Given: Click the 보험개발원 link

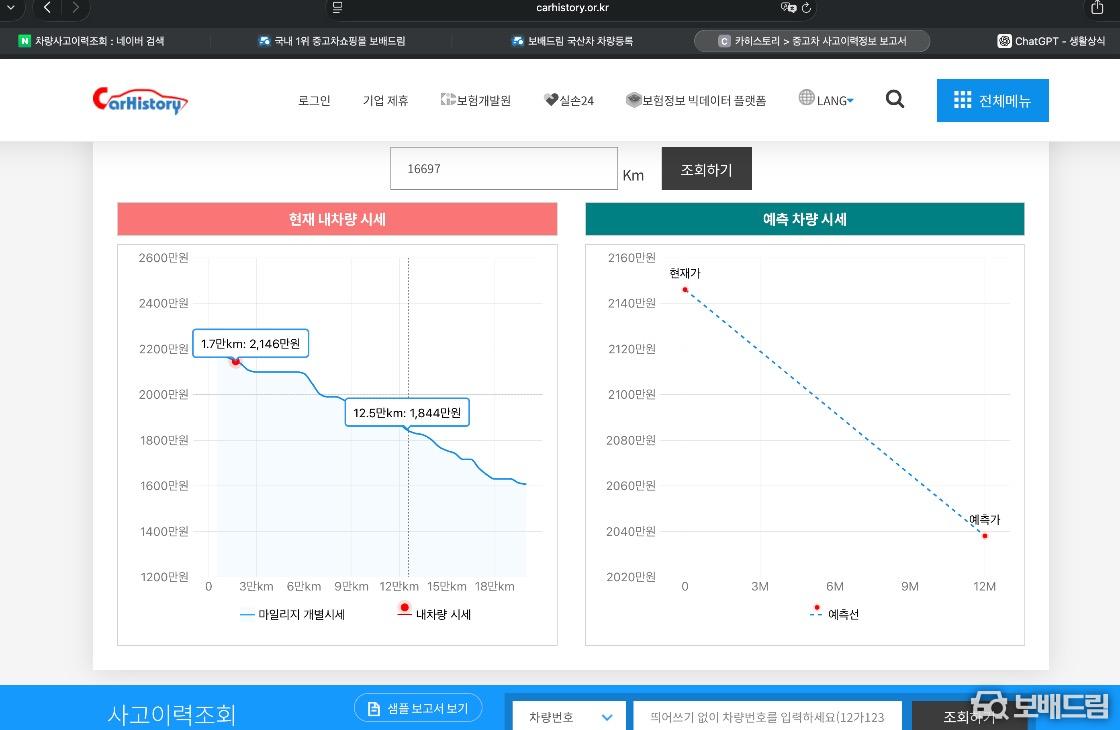Looking at the screenshot, I should click(x=476, y=100).
